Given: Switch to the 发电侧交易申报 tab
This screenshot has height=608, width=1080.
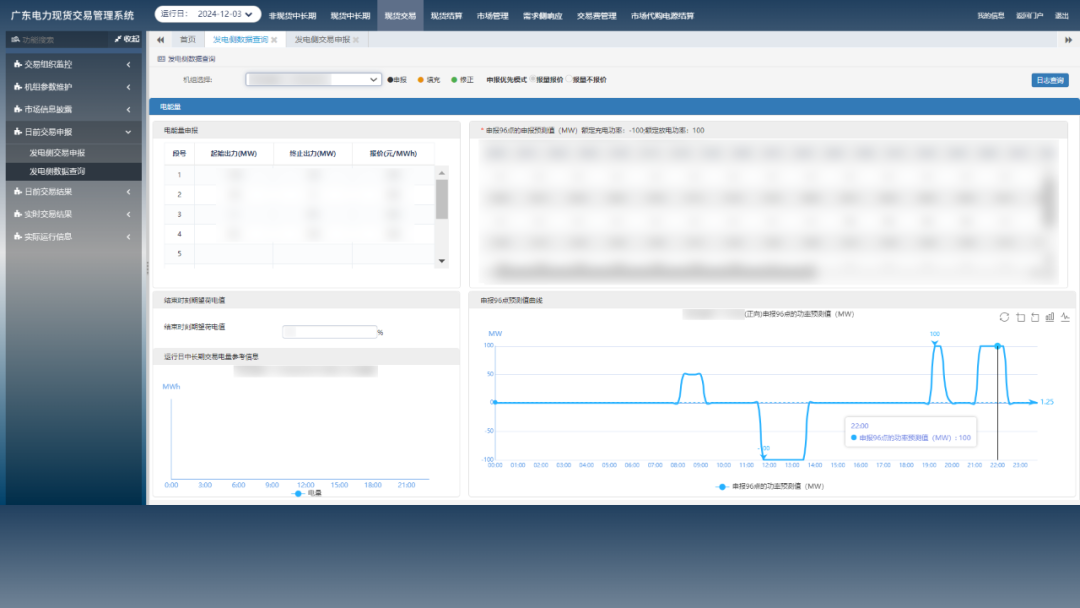Looking at the screenshot, I should 321,40.
